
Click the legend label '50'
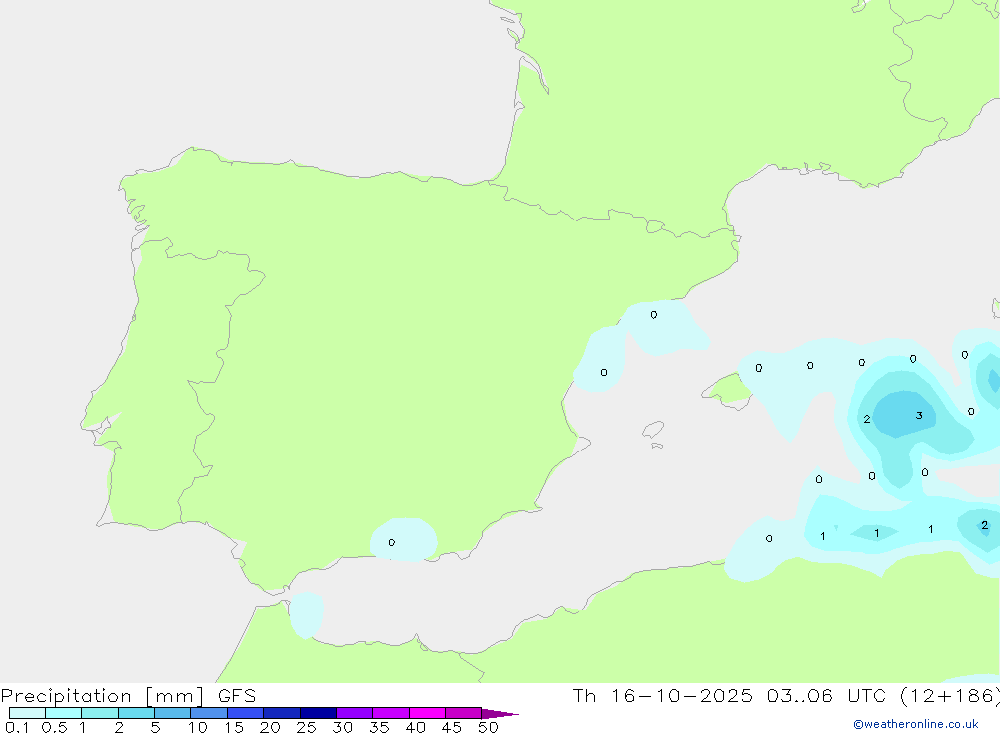pyautogui.click(x=488, y=727)
